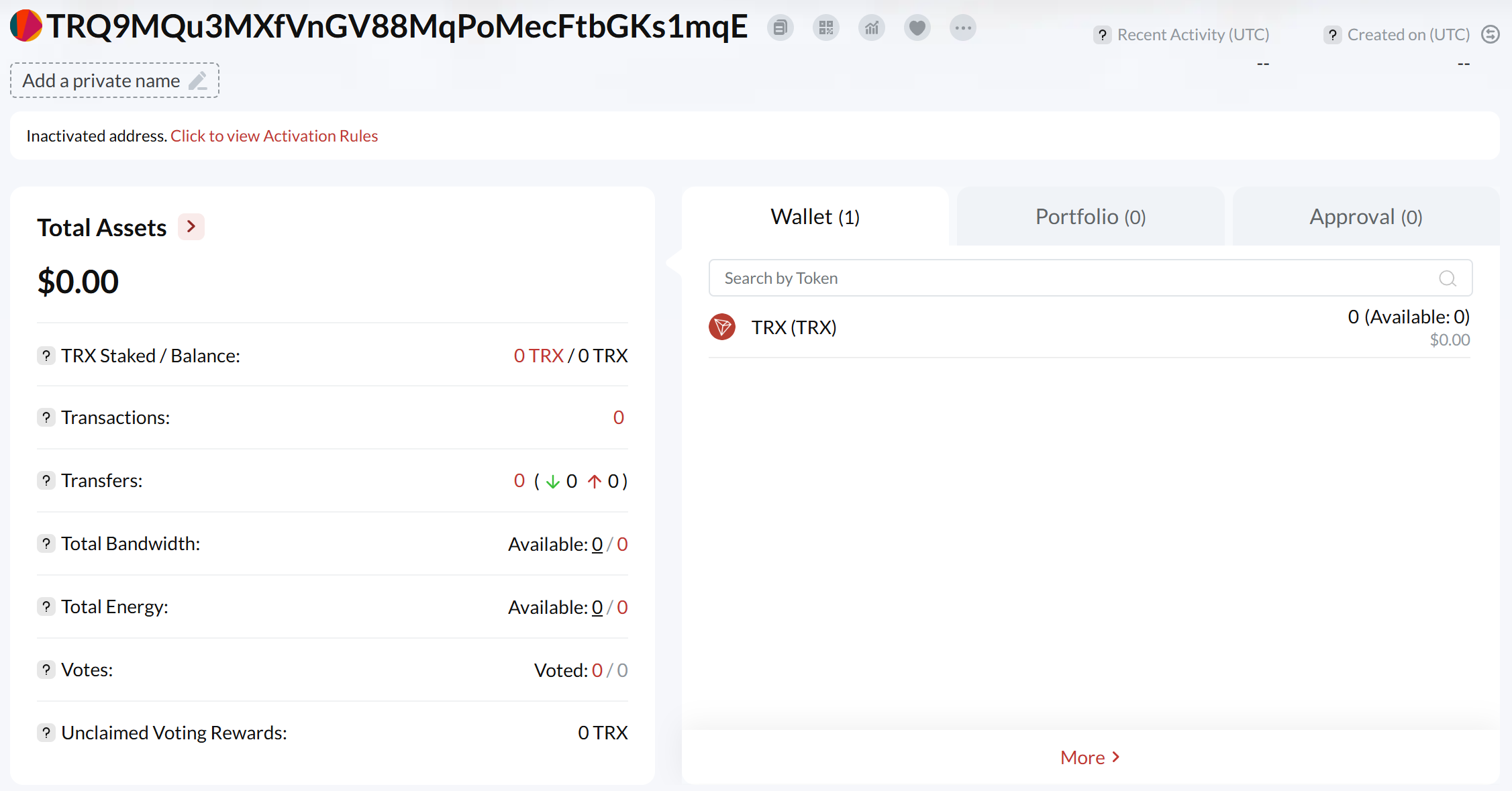
Task: Click the pencil edit icon for private name
Action: pos(198,81)
